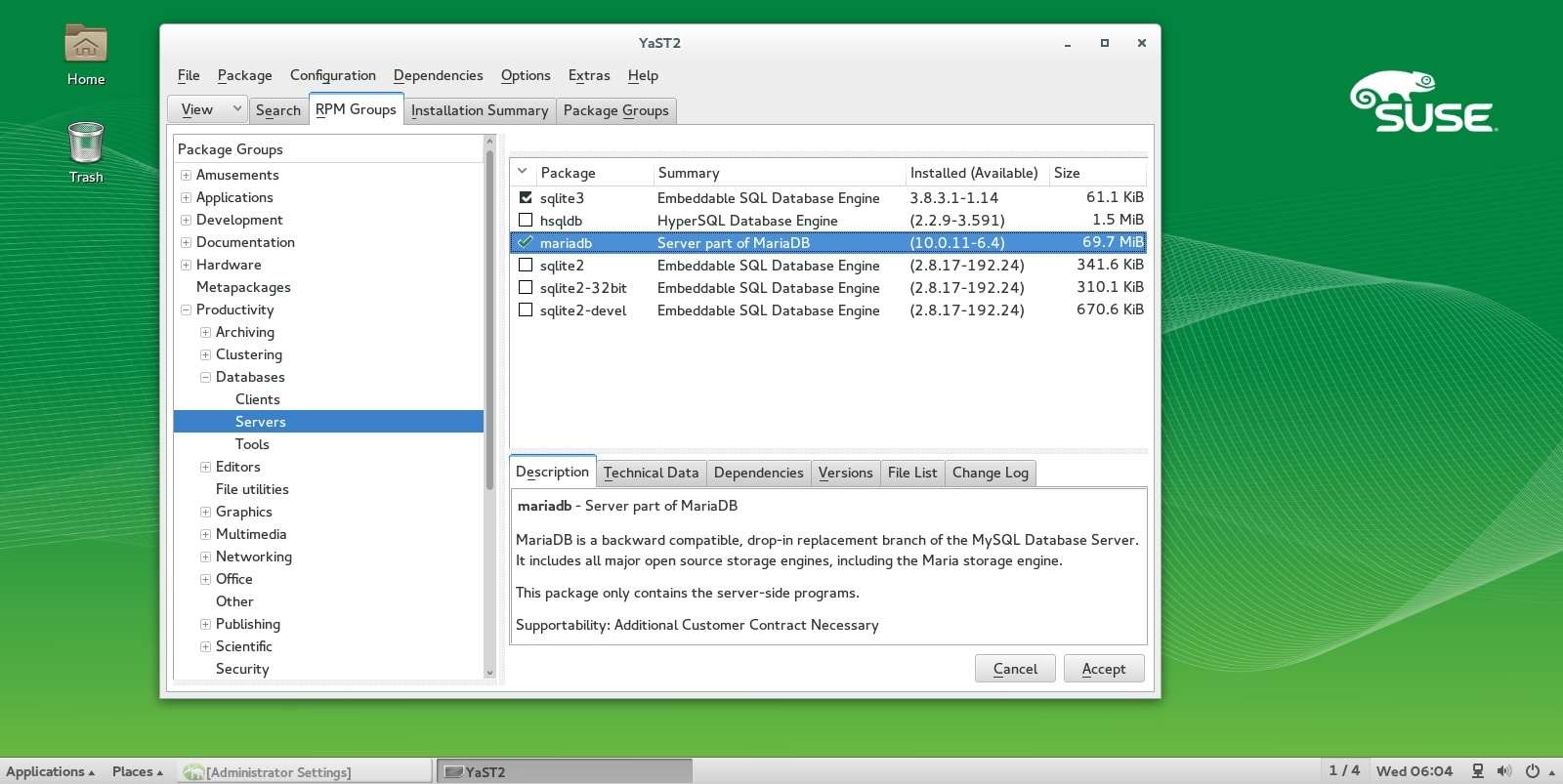Viewport: 1563px width, 784px height.
Task: Click the Accept button
Action: click(1103, 669)
